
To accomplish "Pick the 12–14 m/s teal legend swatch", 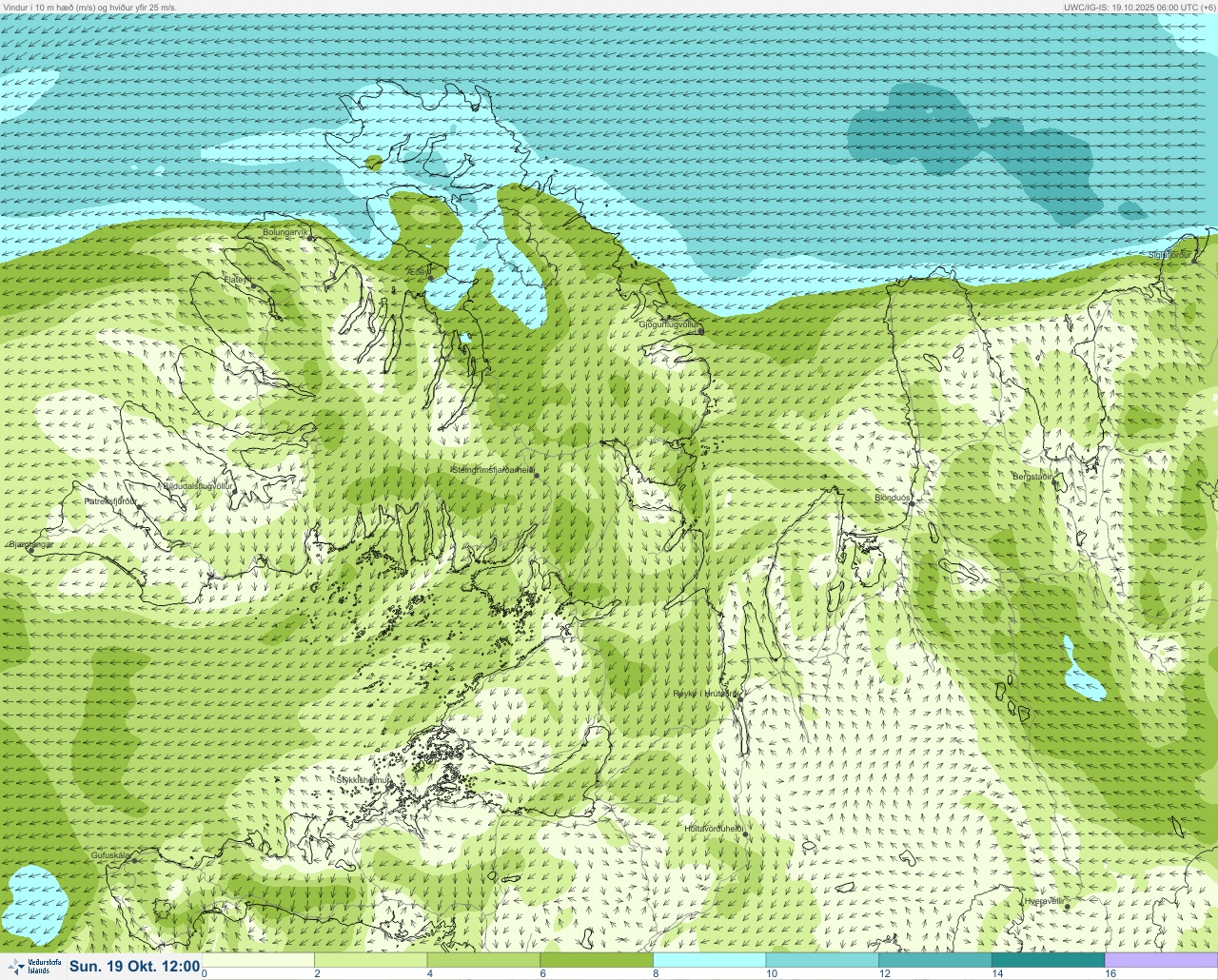I will point(934,960).
